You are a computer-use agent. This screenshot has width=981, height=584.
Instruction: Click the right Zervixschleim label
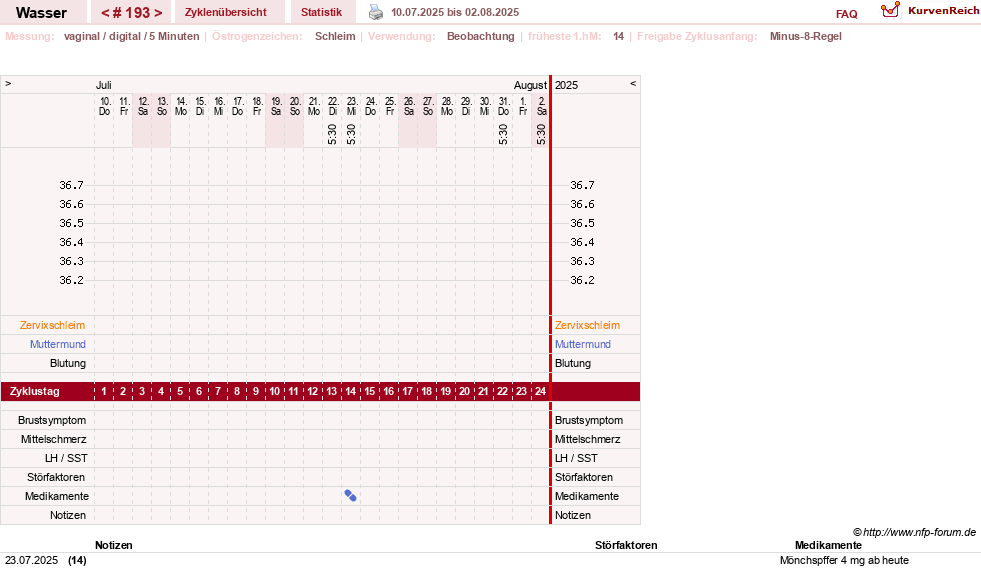click(587, 325)
